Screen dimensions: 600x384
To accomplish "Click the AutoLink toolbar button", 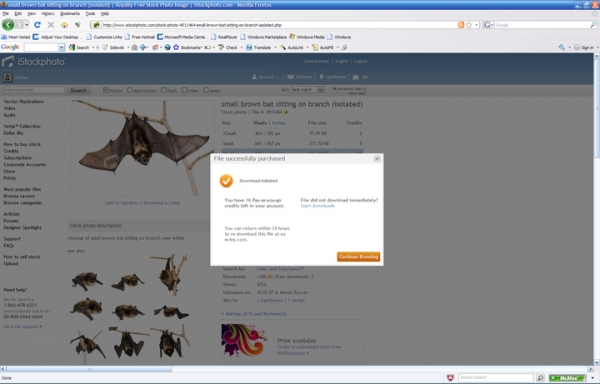I will point(292,47).
